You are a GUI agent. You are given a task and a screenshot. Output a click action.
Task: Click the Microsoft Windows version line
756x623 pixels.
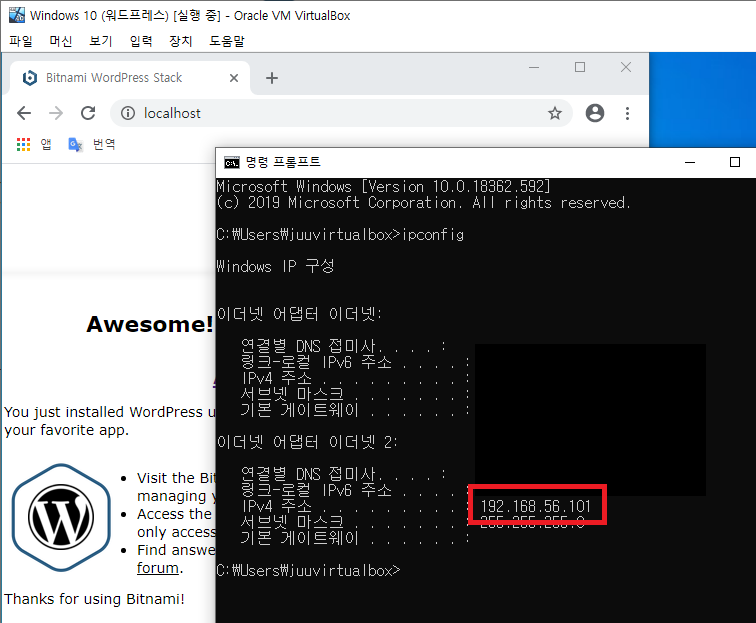click(x=383, y=187)
